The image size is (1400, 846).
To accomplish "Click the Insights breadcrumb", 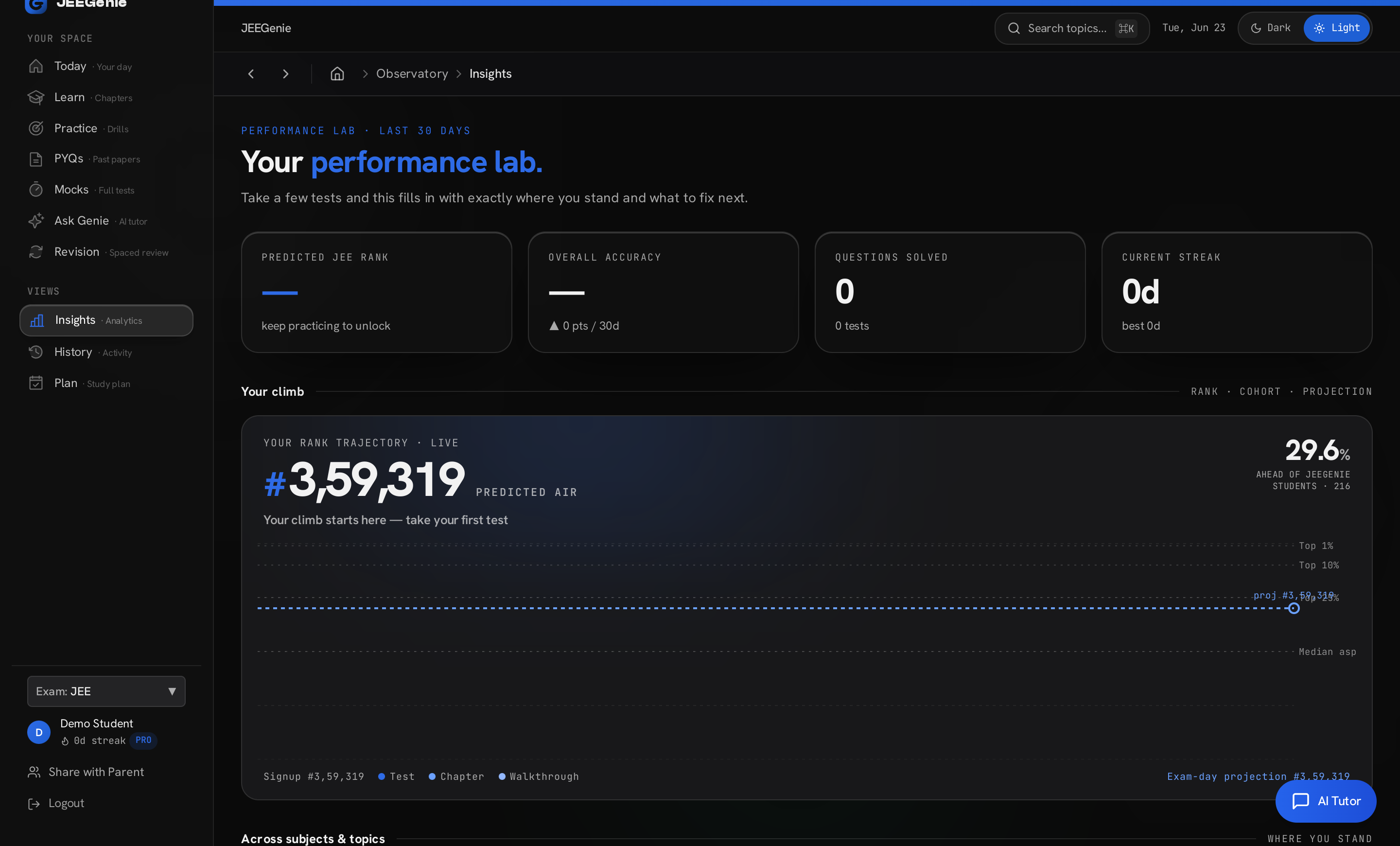I will 490,74.
